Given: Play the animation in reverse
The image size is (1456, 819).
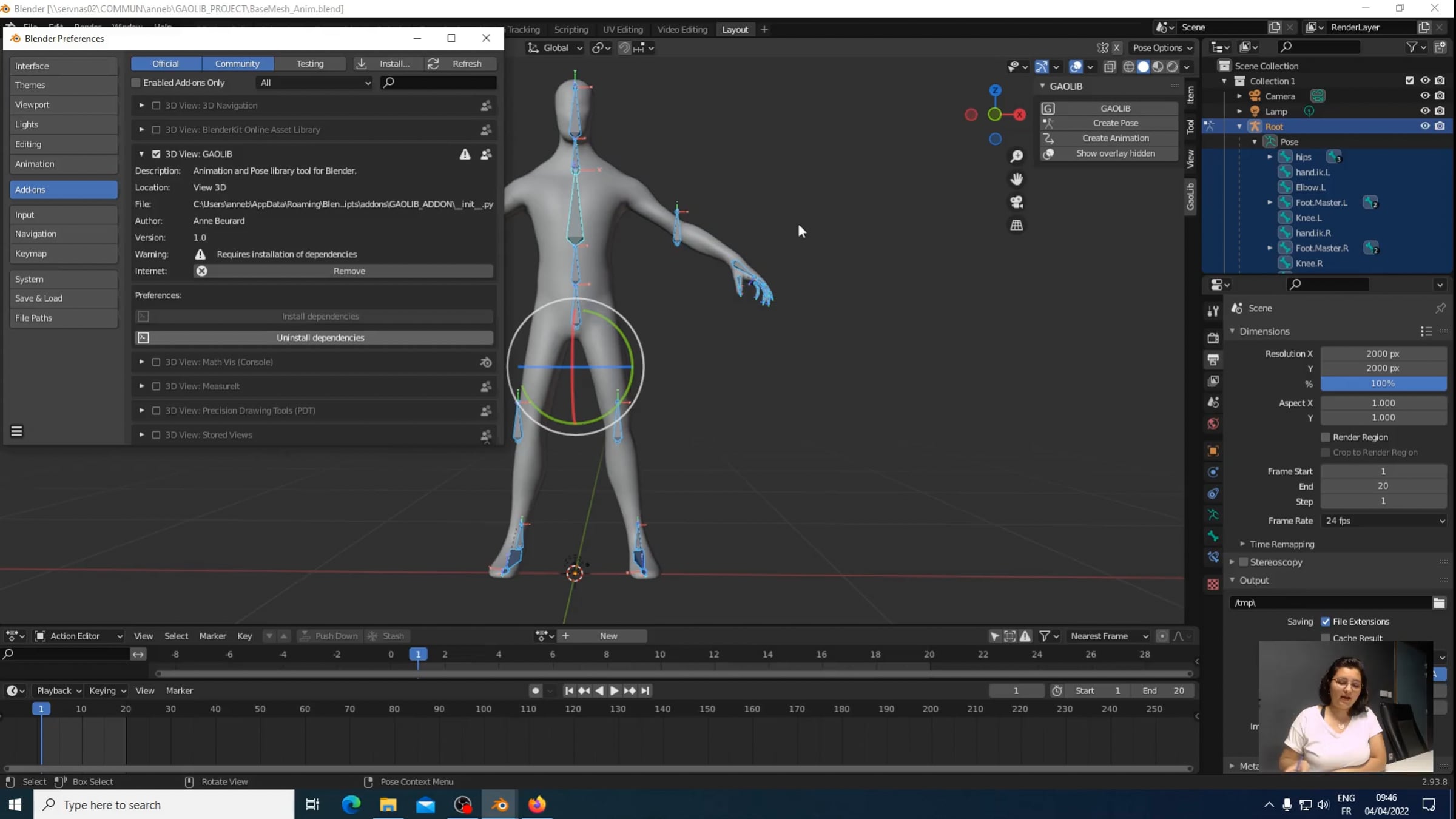Looking at the screenshot, I should pos(599,690).
